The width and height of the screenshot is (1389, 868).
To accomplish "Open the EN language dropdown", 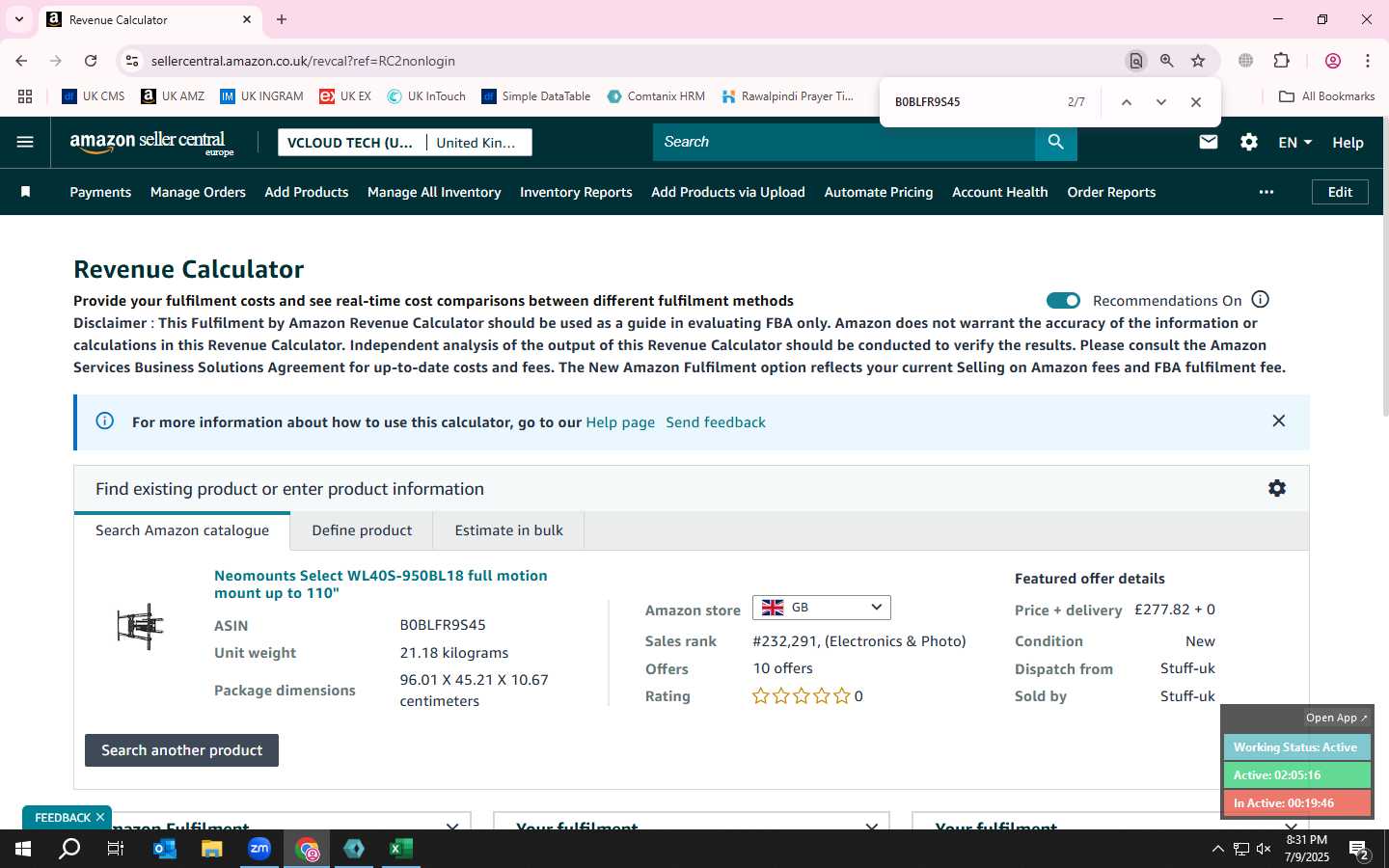I will coord(1294,142).
